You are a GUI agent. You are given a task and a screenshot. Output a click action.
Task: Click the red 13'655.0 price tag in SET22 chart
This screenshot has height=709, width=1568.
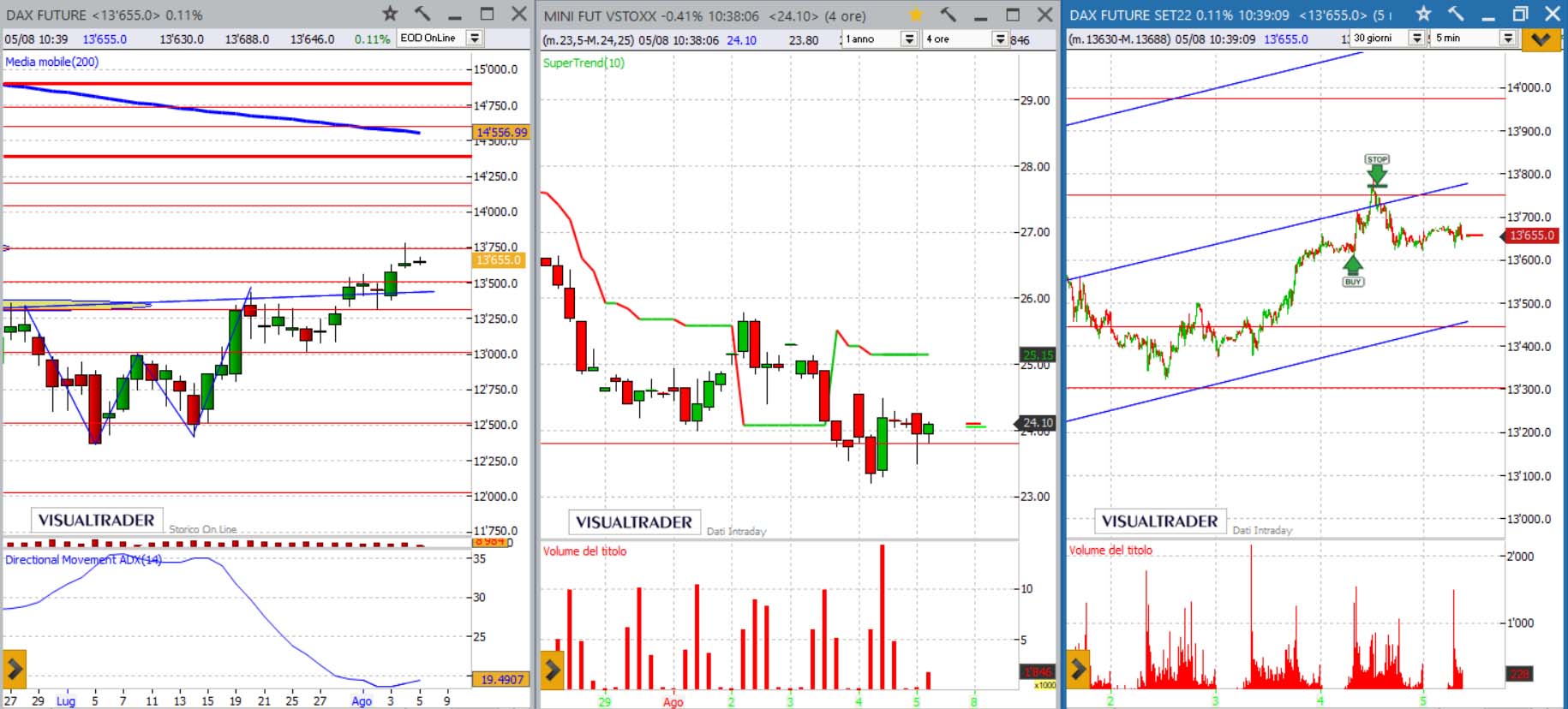coord(1531,235)
